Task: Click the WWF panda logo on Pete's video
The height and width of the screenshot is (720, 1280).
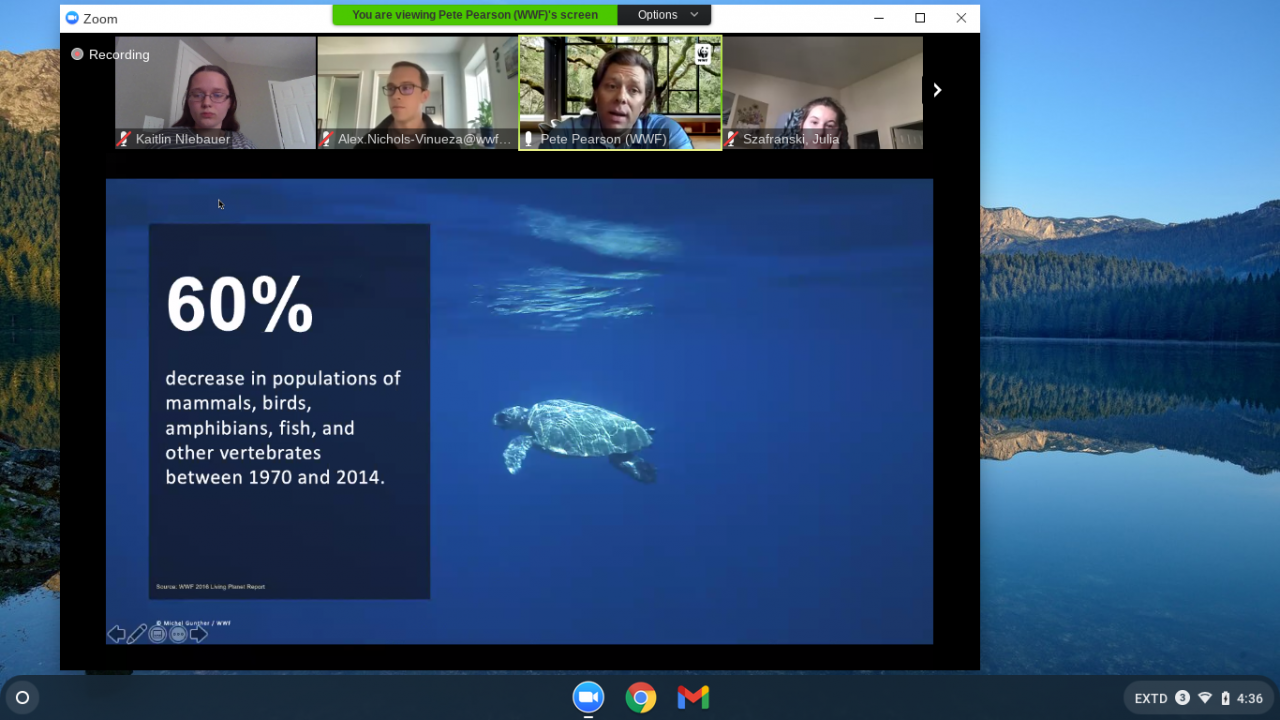Action: point(704,54)
